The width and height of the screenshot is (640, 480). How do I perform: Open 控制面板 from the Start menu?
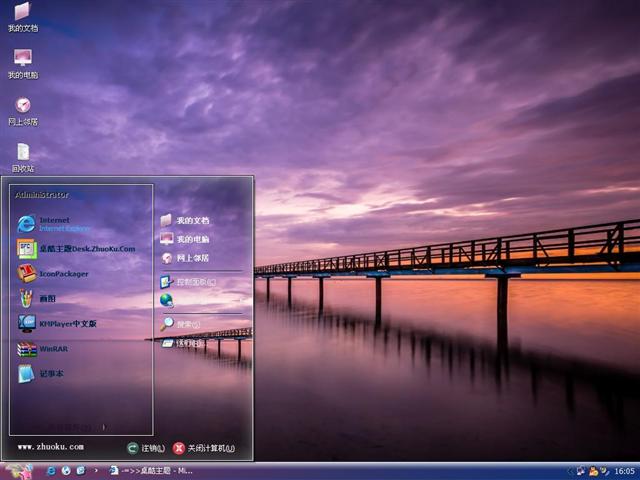click(195, 282)
